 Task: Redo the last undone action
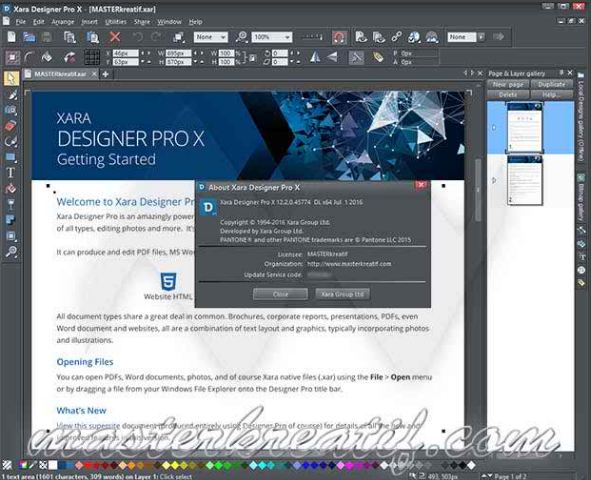click(156, 37)
